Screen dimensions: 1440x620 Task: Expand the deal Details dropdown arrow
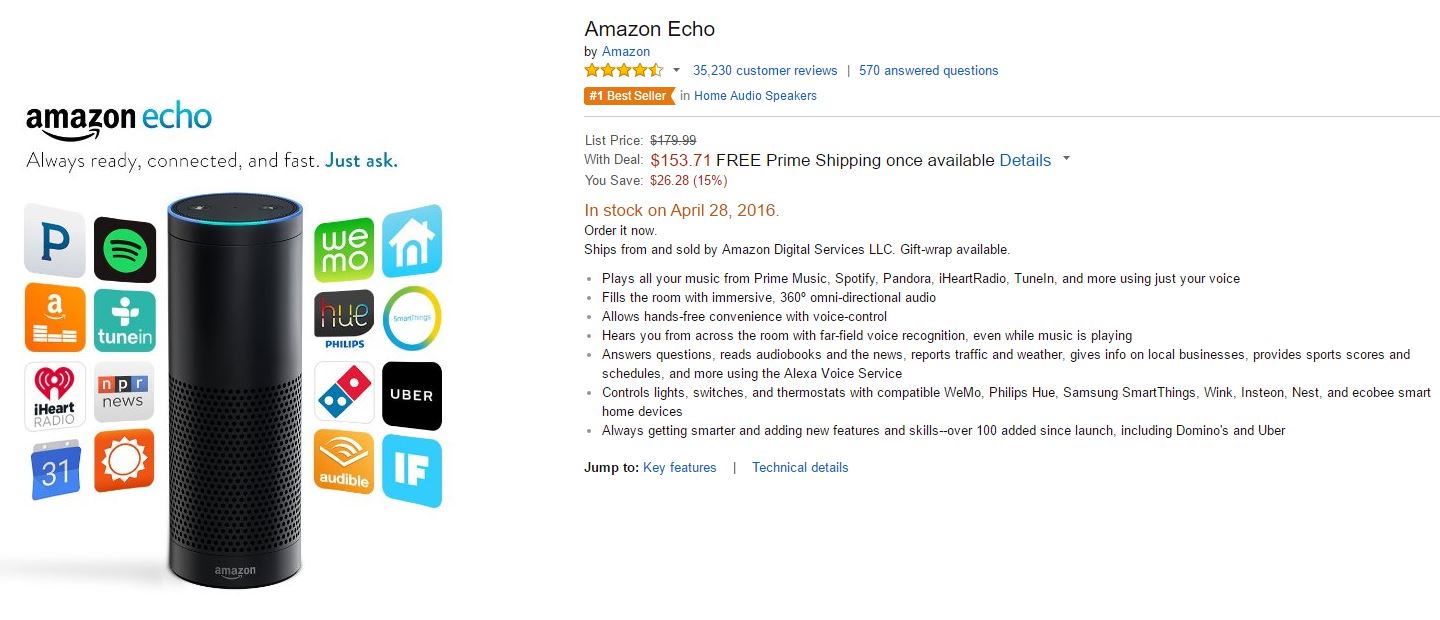(x=1067, y=159)
